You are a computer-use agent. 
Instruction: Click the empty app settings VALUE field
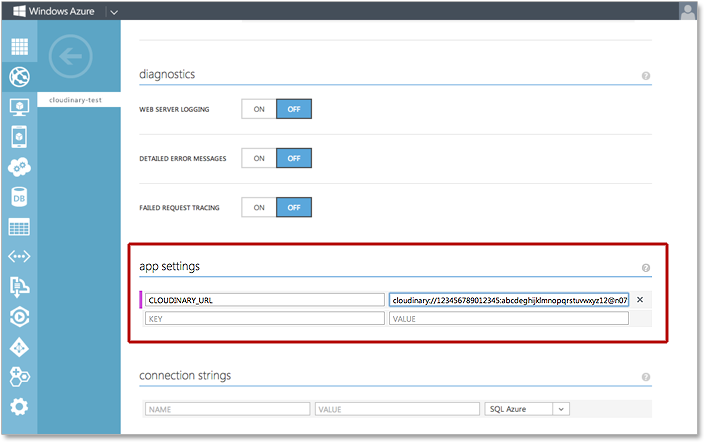pyautogui.click(x=509, y=318)
